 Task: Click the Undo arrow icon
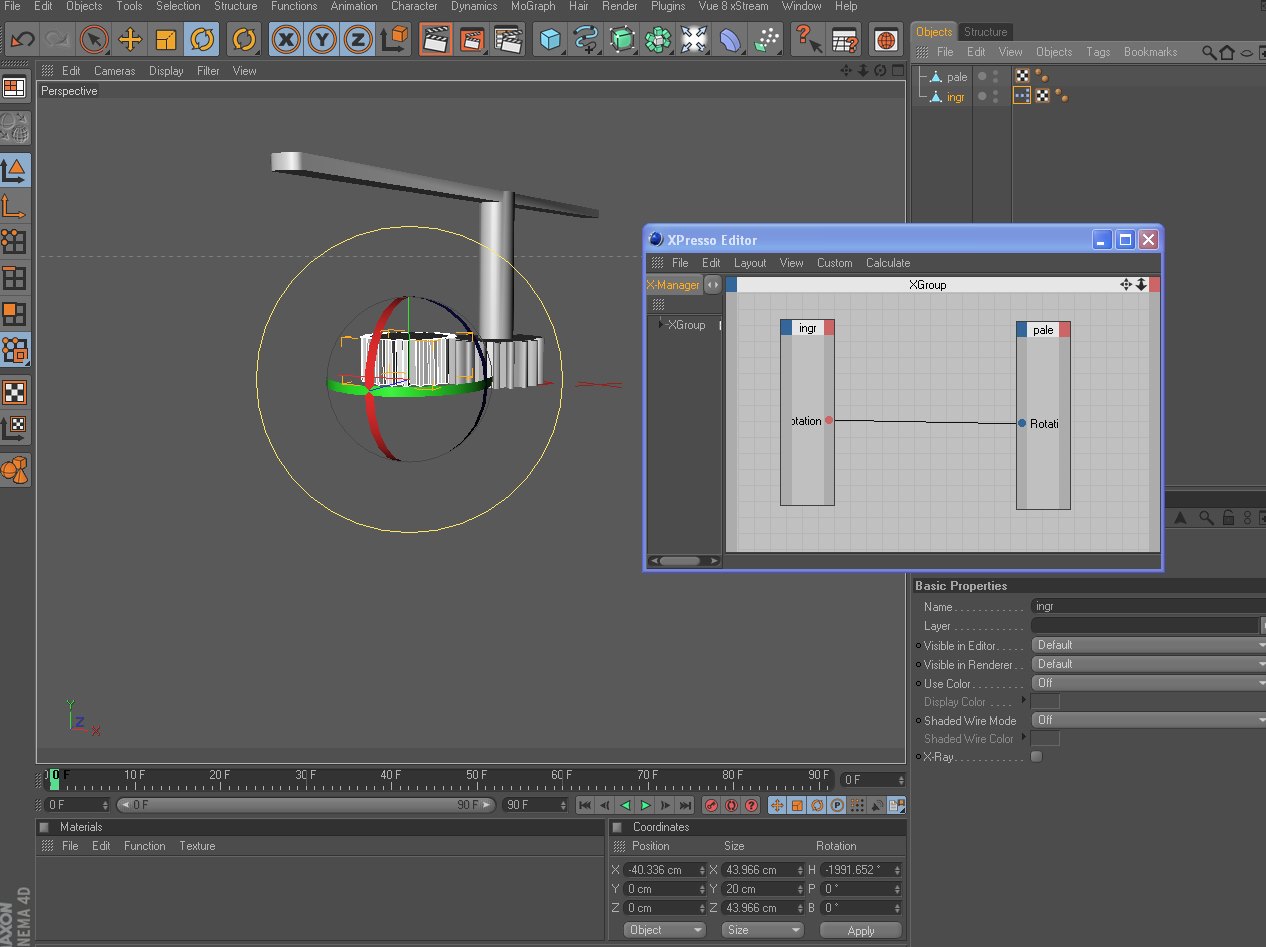click(x=22, y=40)
